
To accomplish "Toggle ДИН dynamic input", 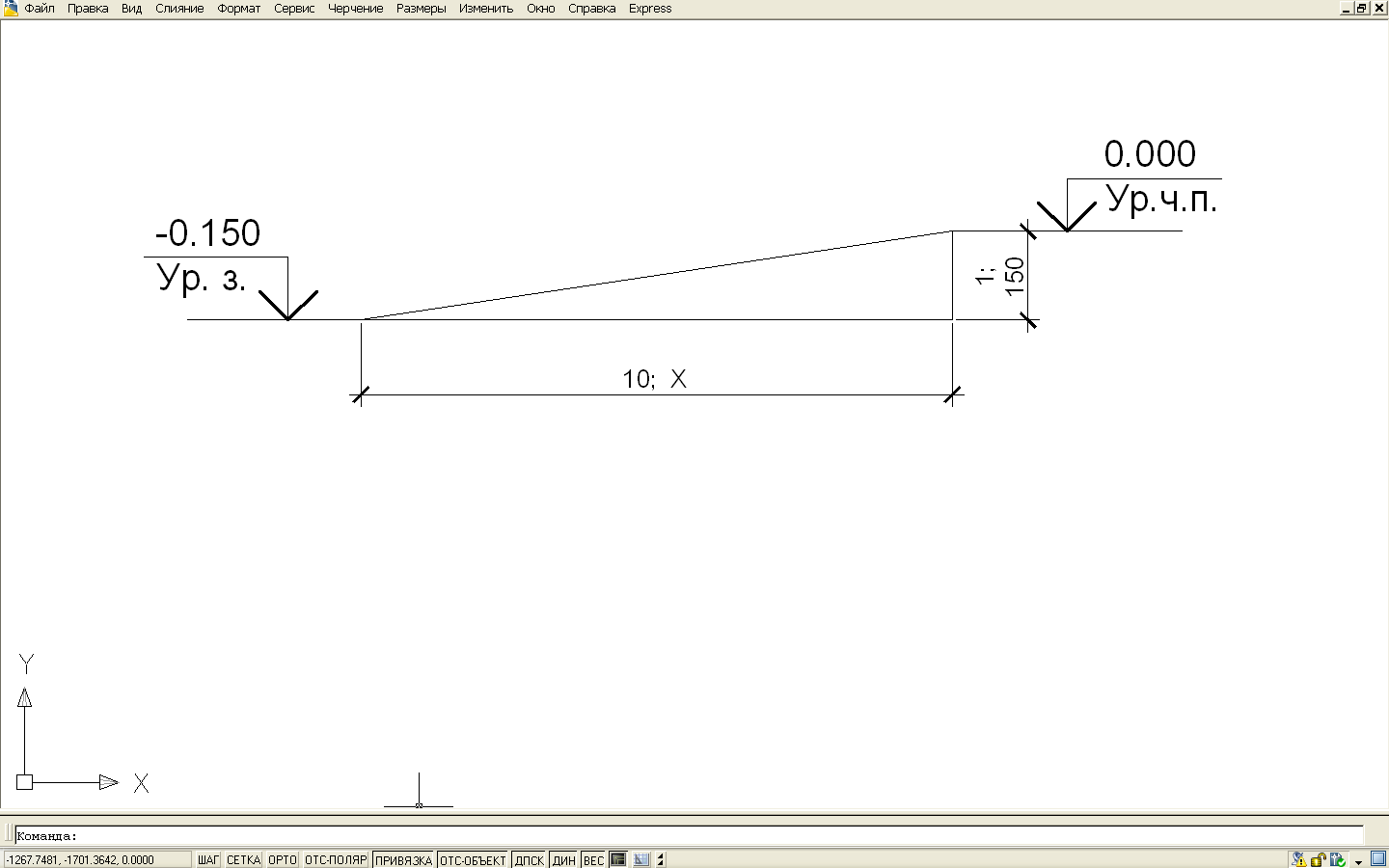I will click(564, 860).
